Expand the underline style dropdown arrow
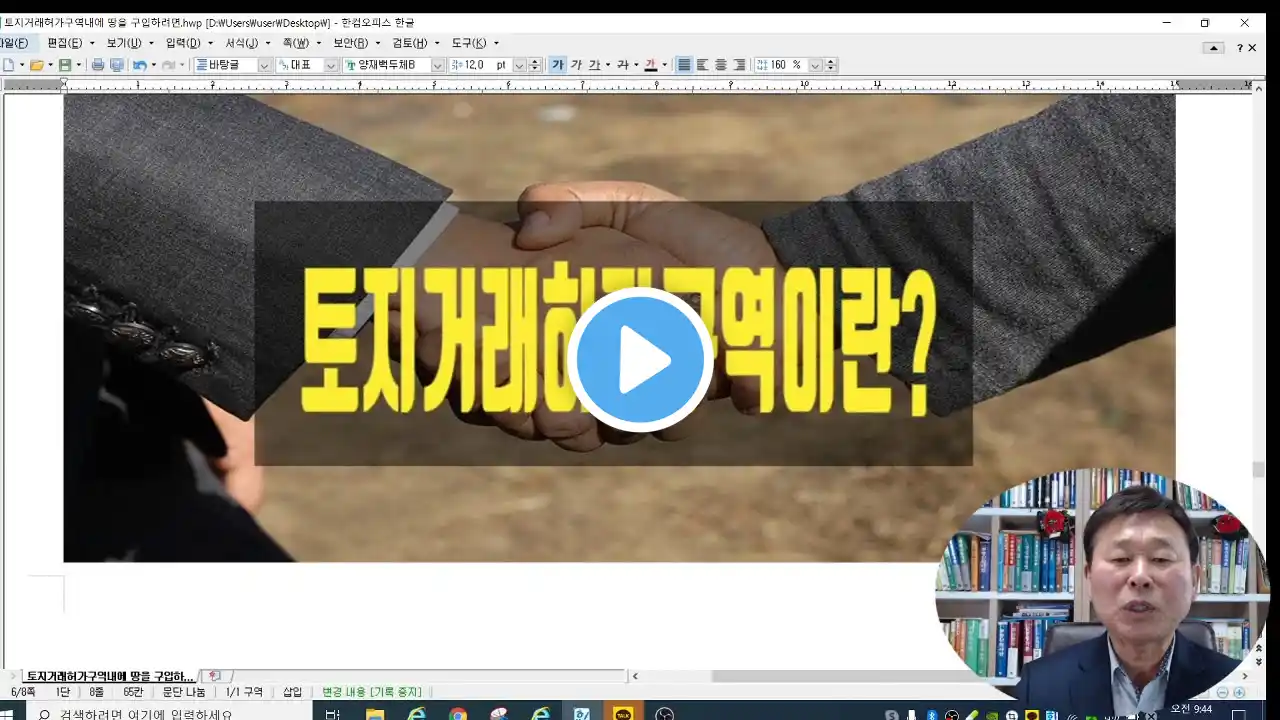 (x=608, y=65)
